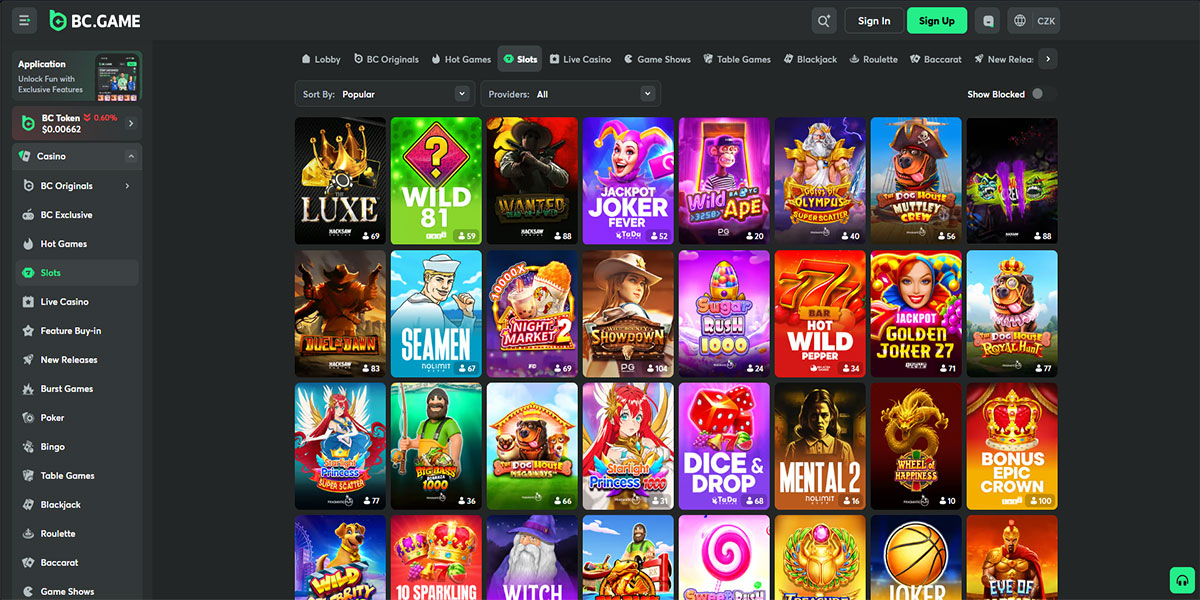Open the hamburger menu
This screenshot has width=1200, height=600.
(x=24, y=20)
